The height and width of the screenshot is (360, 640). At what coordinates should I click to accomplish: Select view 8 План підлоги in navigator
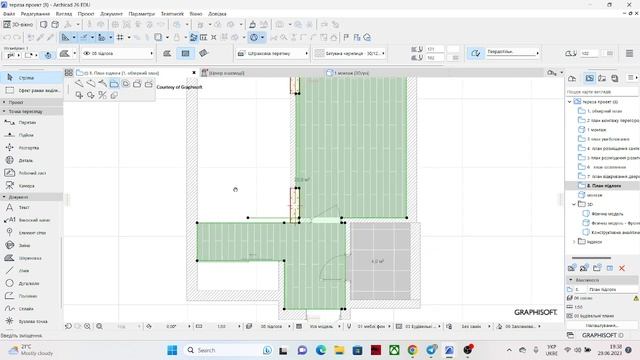point(603,186)
